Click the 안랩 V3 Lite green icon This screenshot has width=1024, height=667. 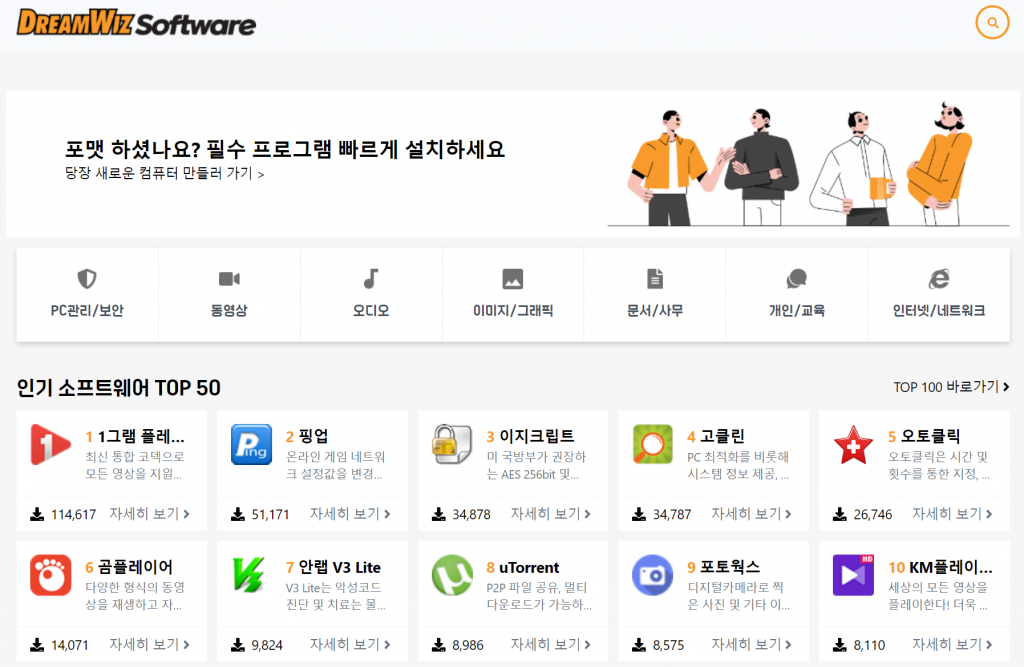[249, 575]
